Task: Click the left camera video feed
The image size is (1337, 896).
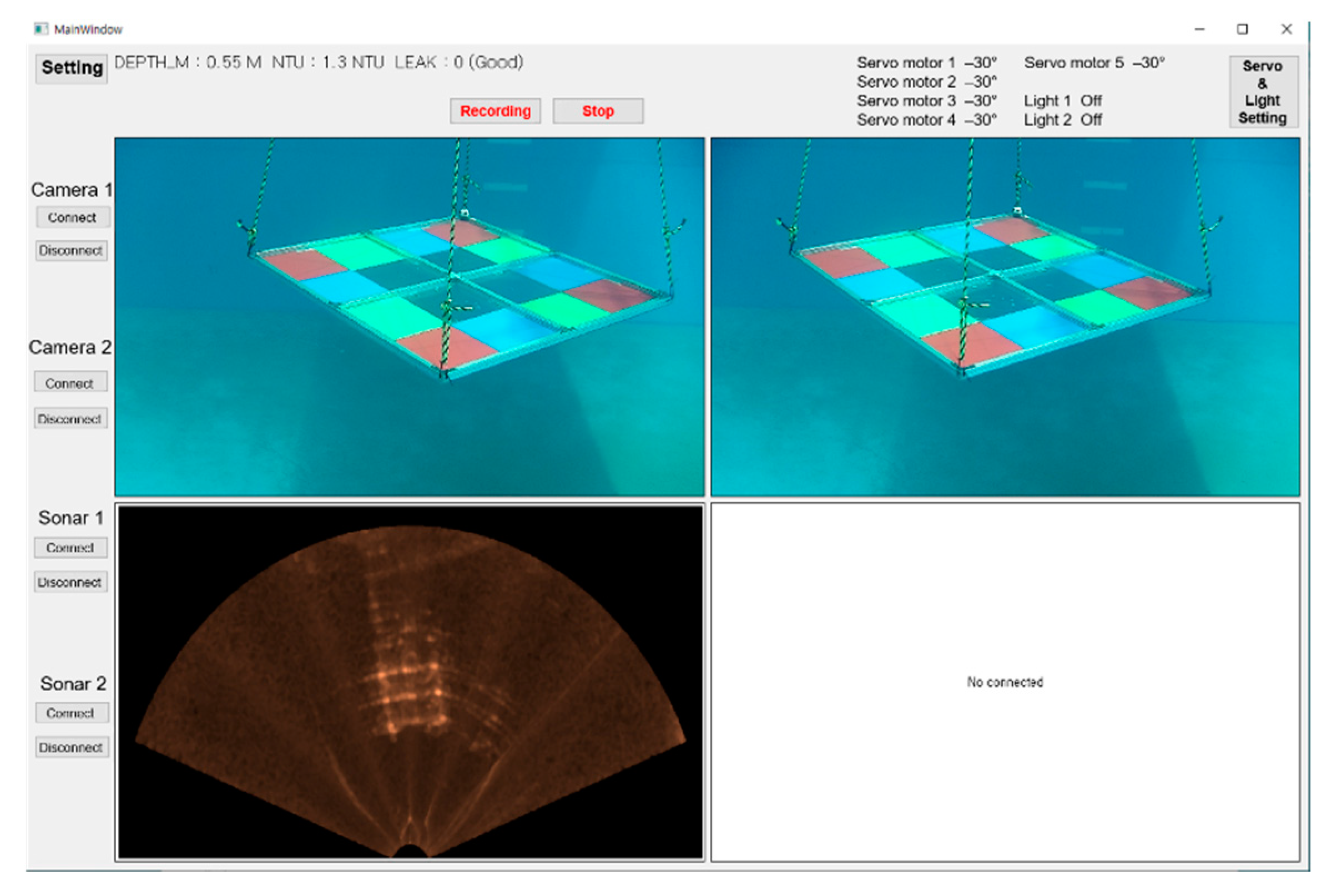Action: click(x=409, y=317)
